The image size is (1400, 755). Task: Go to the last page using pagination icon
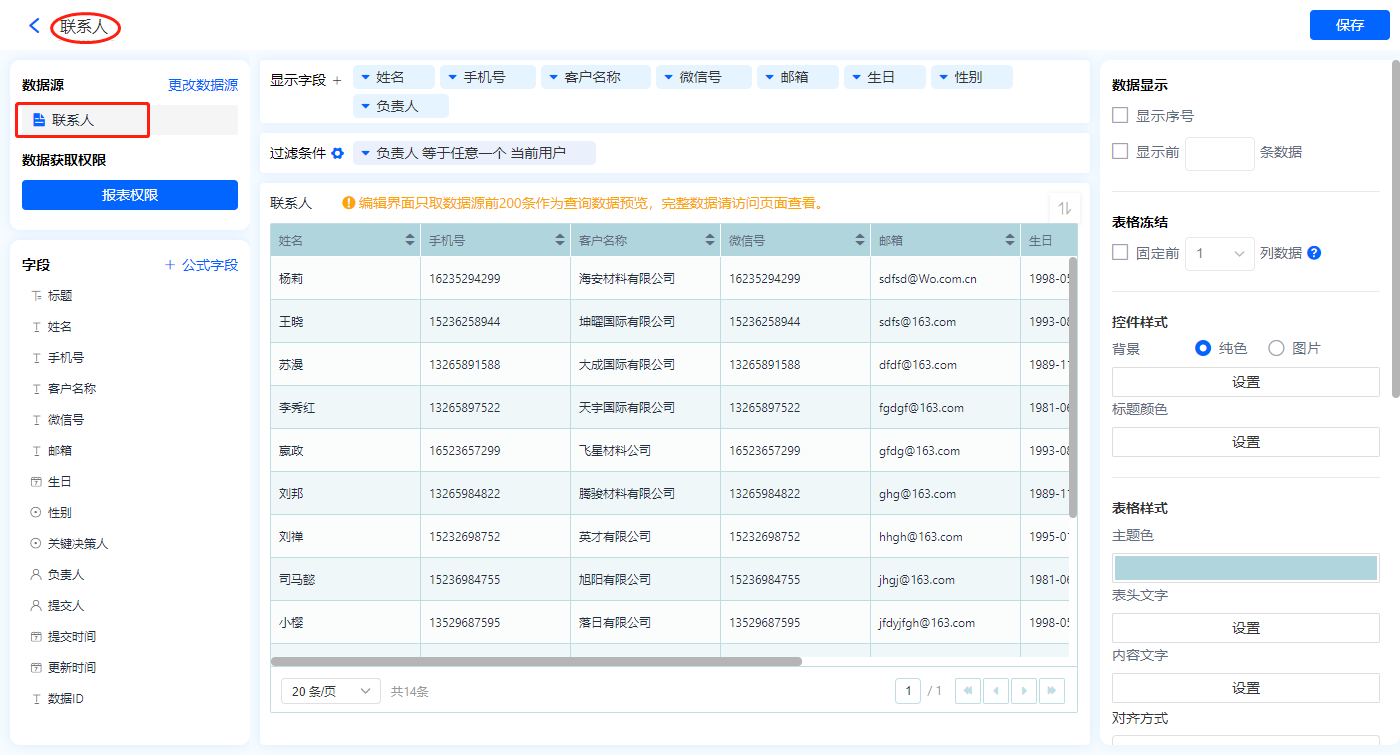coord(1051,691)
